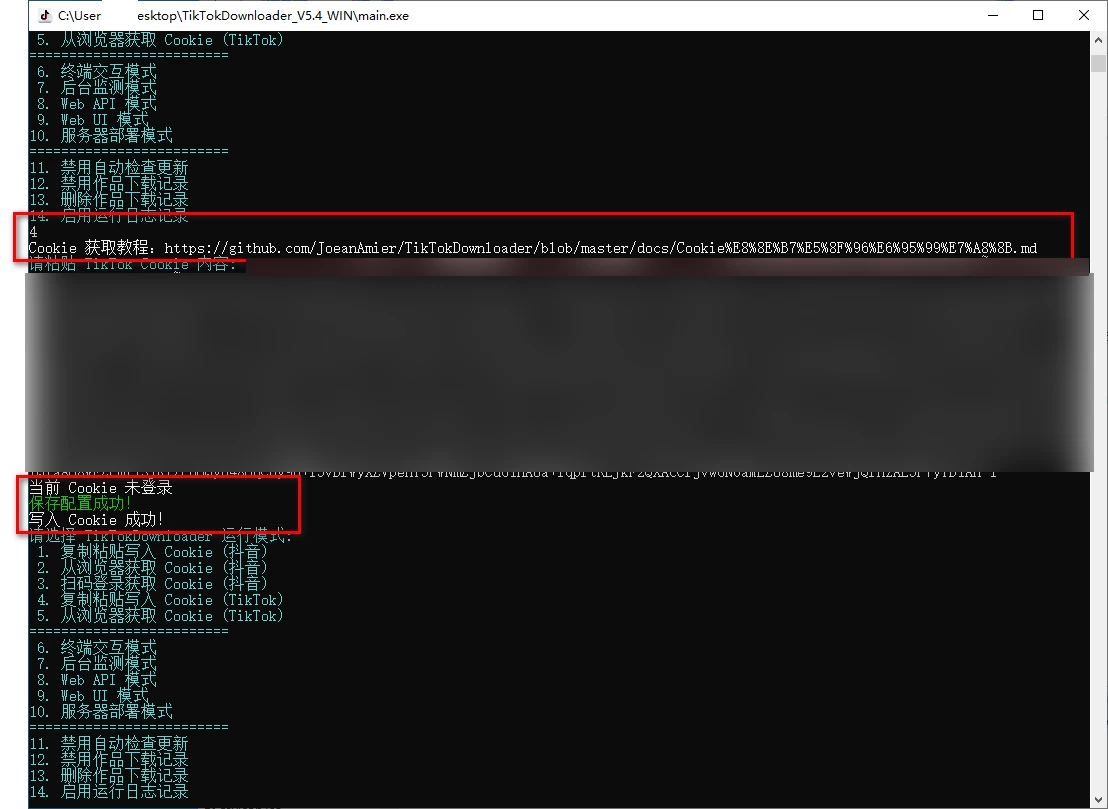Select option 4 复制粘贴写入 Cookie (TikTok)
1108x809 pixels.
160,600
